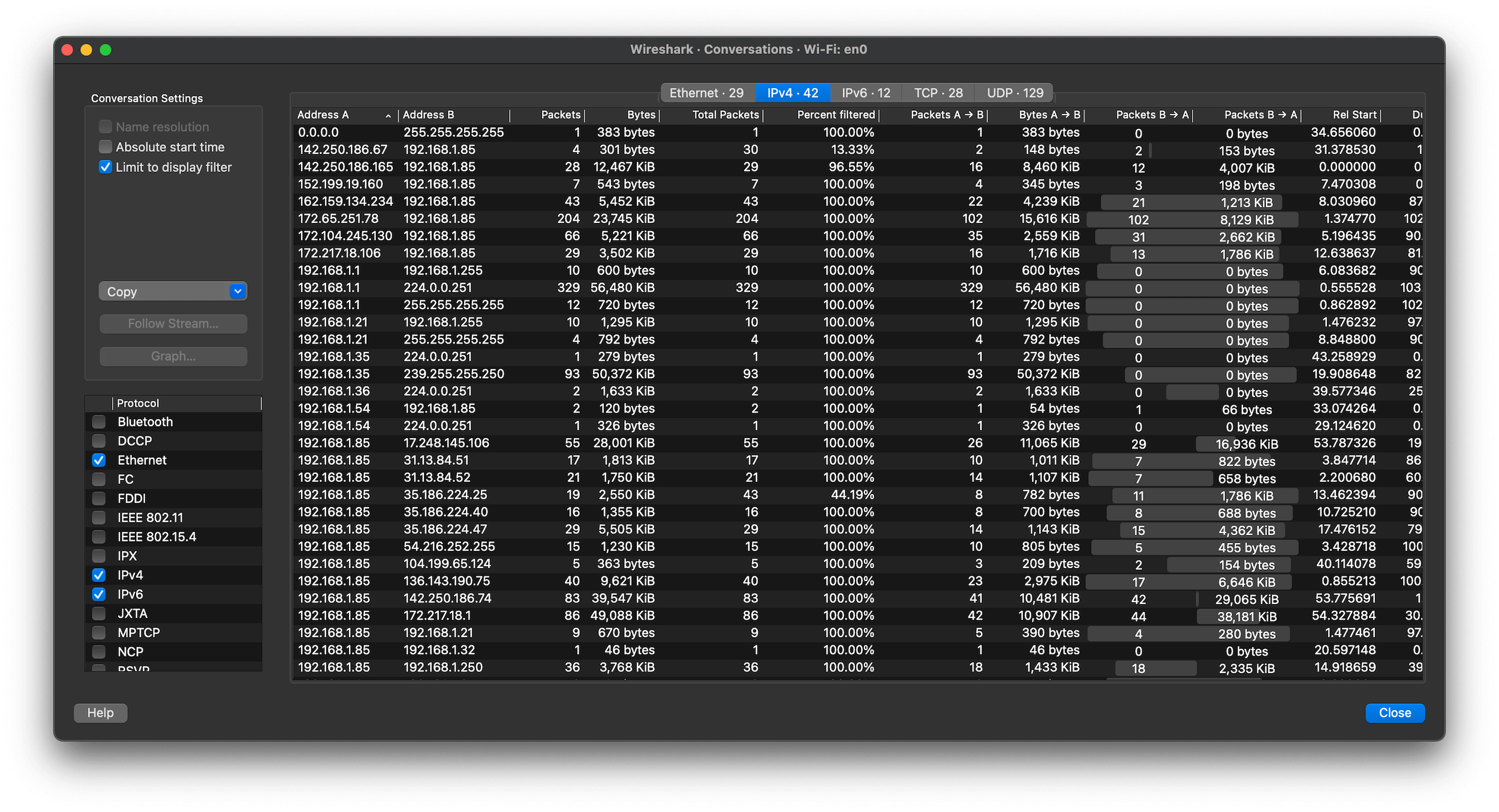Toggle the IPv6 protocol checkbox
The height and width of the screenshot is (812, 1499).
click(98, 594)
